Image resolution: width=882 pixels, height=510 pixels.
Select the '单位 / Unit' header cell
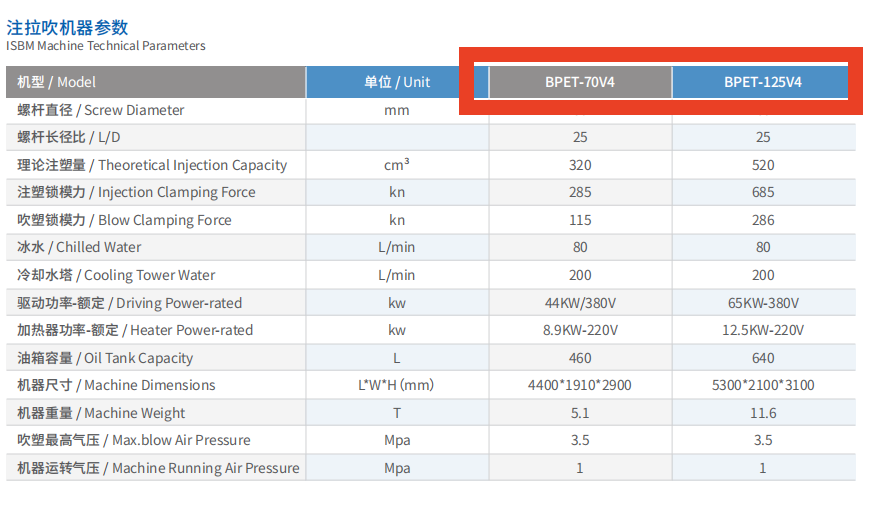(x=397, y=82)
